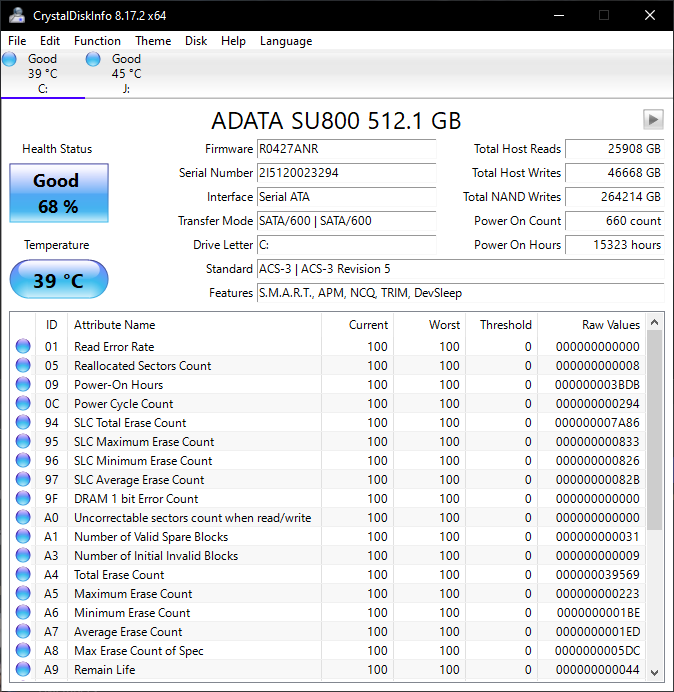The image size is (674, 692).
Task: Click the Features field
Action: tap(460, 293)
